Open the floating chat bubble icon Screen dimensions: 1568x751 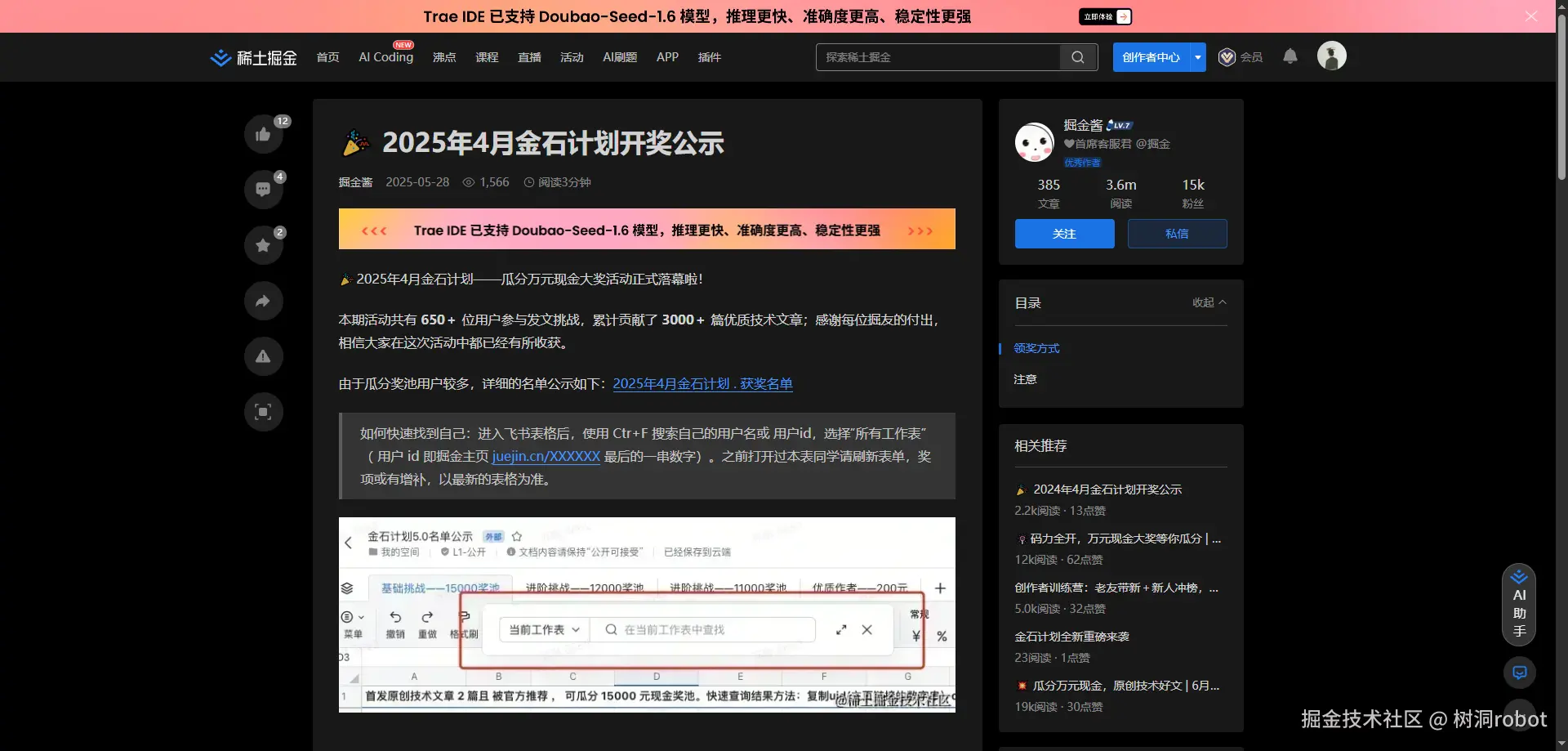point(1519,673)
